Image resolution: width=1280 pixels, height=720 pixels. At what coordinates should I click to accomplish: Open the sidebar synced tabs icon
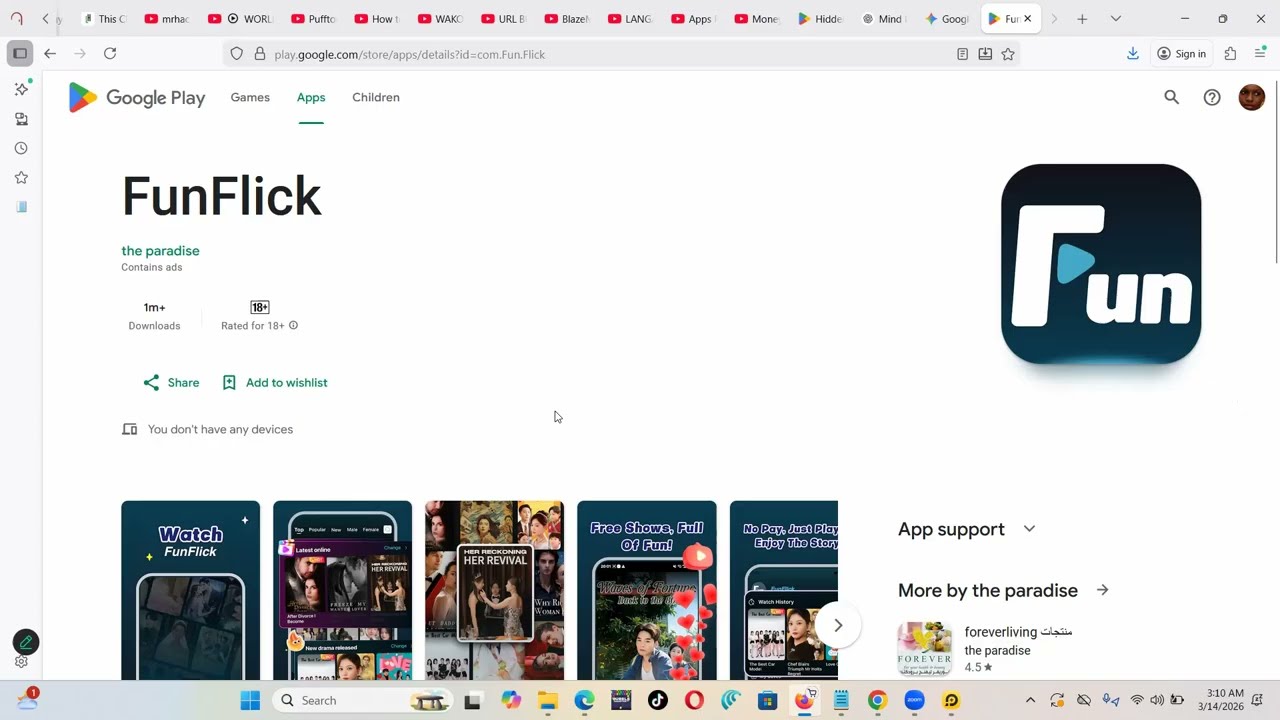(x=21, y=119)
